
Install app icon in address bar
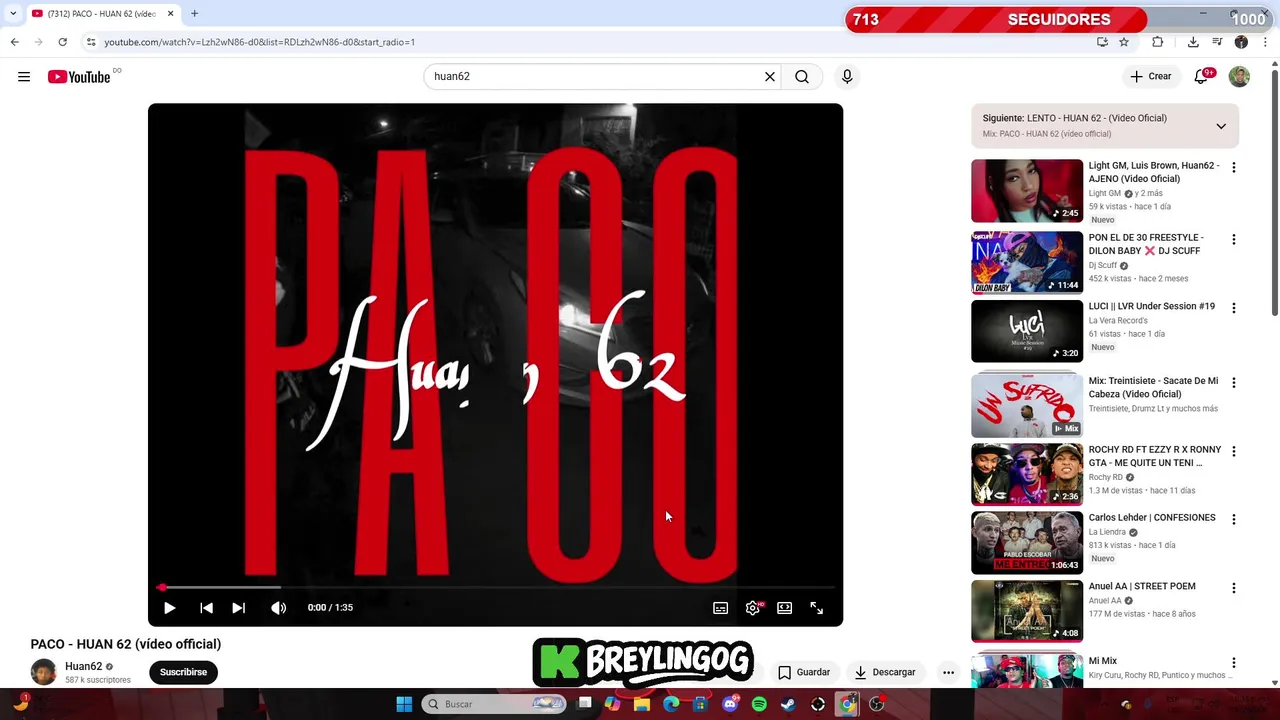[1102, 42]
